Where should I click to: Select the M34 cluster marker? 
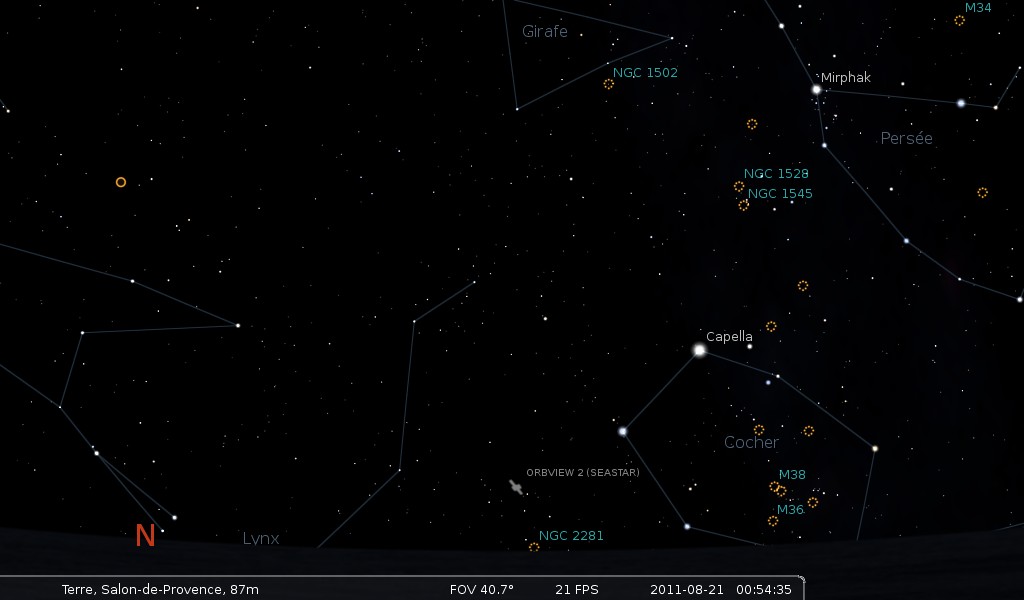pyautogui.click(x=959, y=21)
